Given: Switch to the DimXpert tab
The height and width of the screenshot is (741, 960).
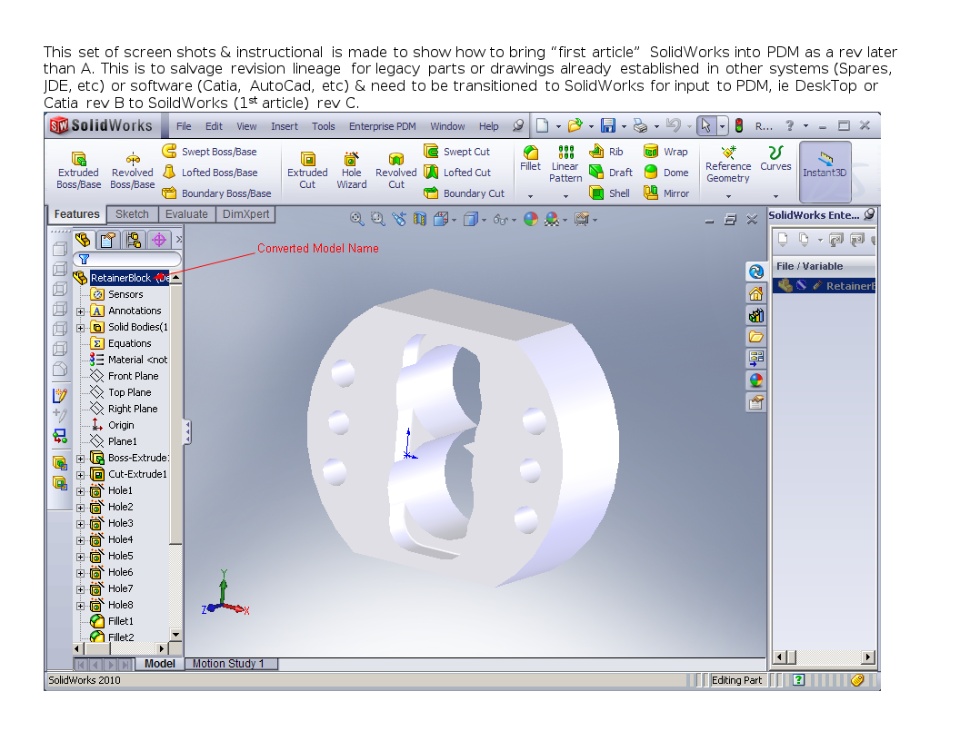Looking at the screenshot, I should coord(246,214).
